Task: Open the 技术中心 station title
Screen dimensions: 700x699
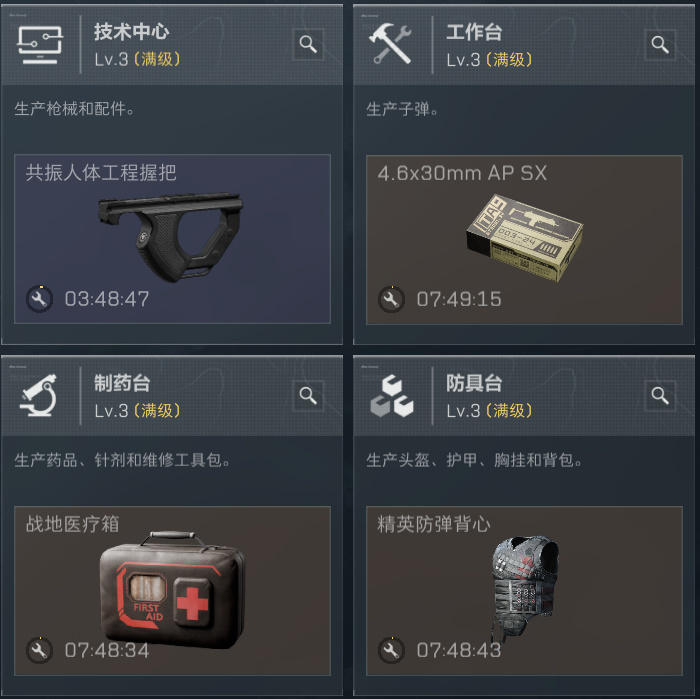Action: (x=131, y=32)
